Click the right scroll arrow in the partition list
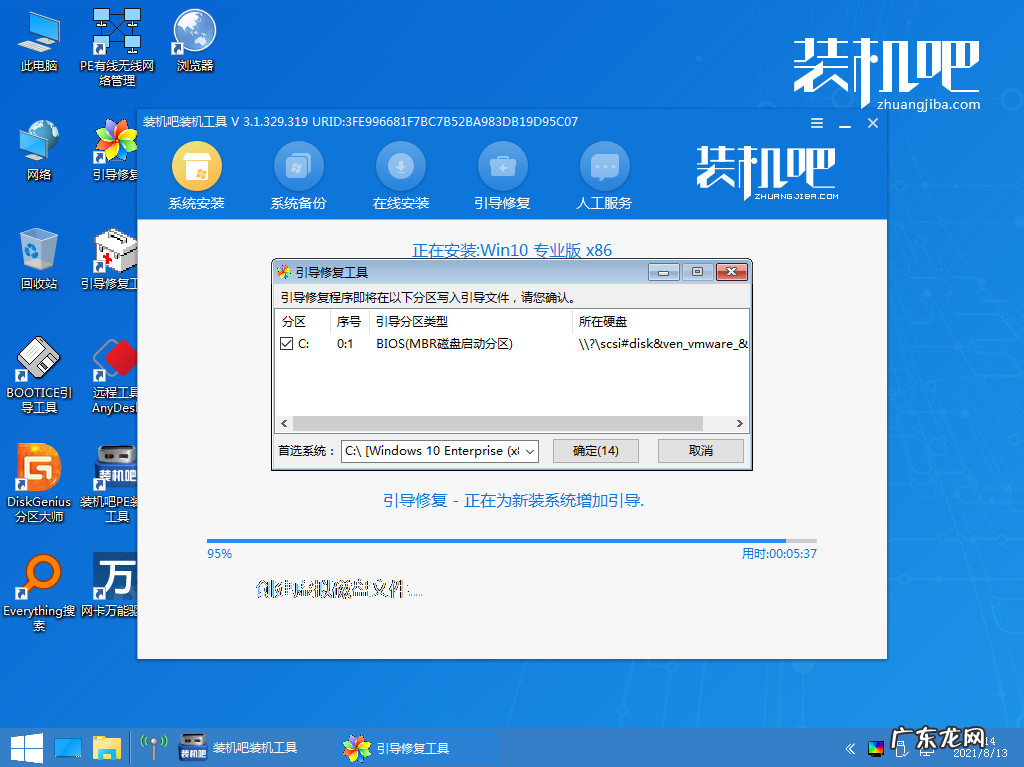This screenshot has height=767, width=1024. [x=738, y=423]
